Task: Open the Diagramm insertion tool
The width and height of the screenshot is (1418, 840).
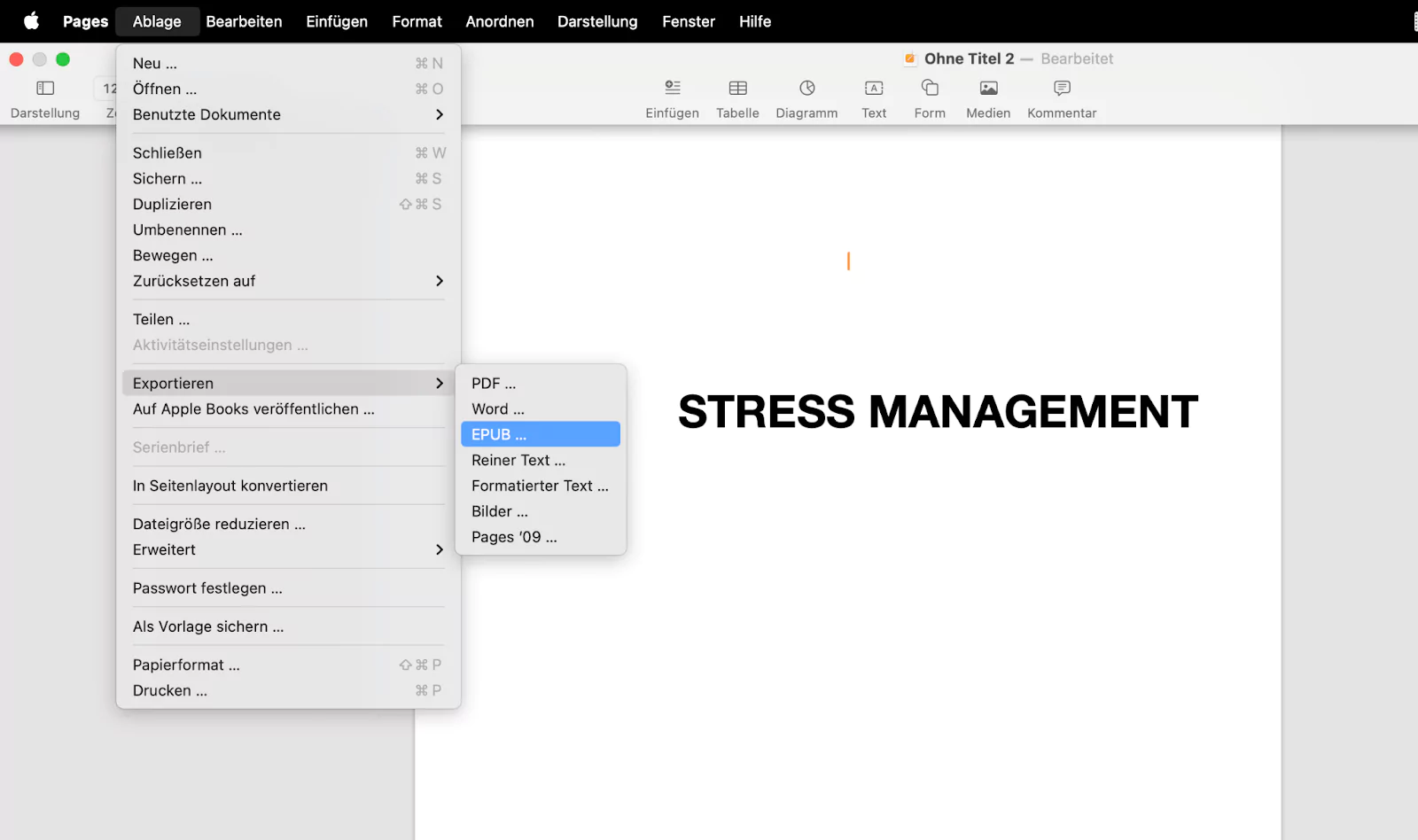Action: (806, 97)
